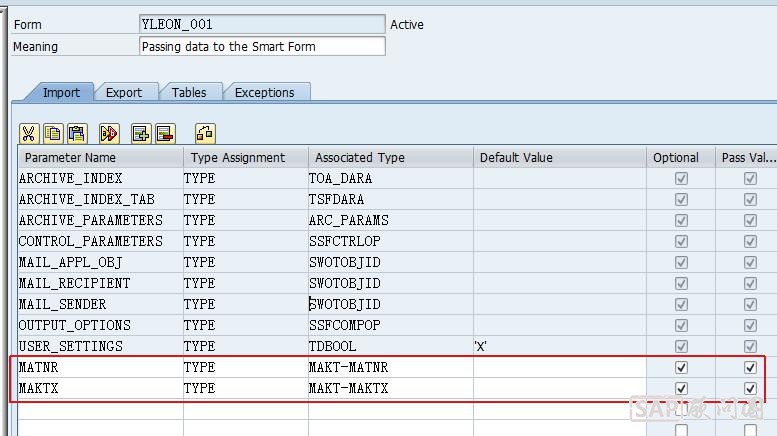Click associated type SSFCTRLOP

tap(345, 241)
